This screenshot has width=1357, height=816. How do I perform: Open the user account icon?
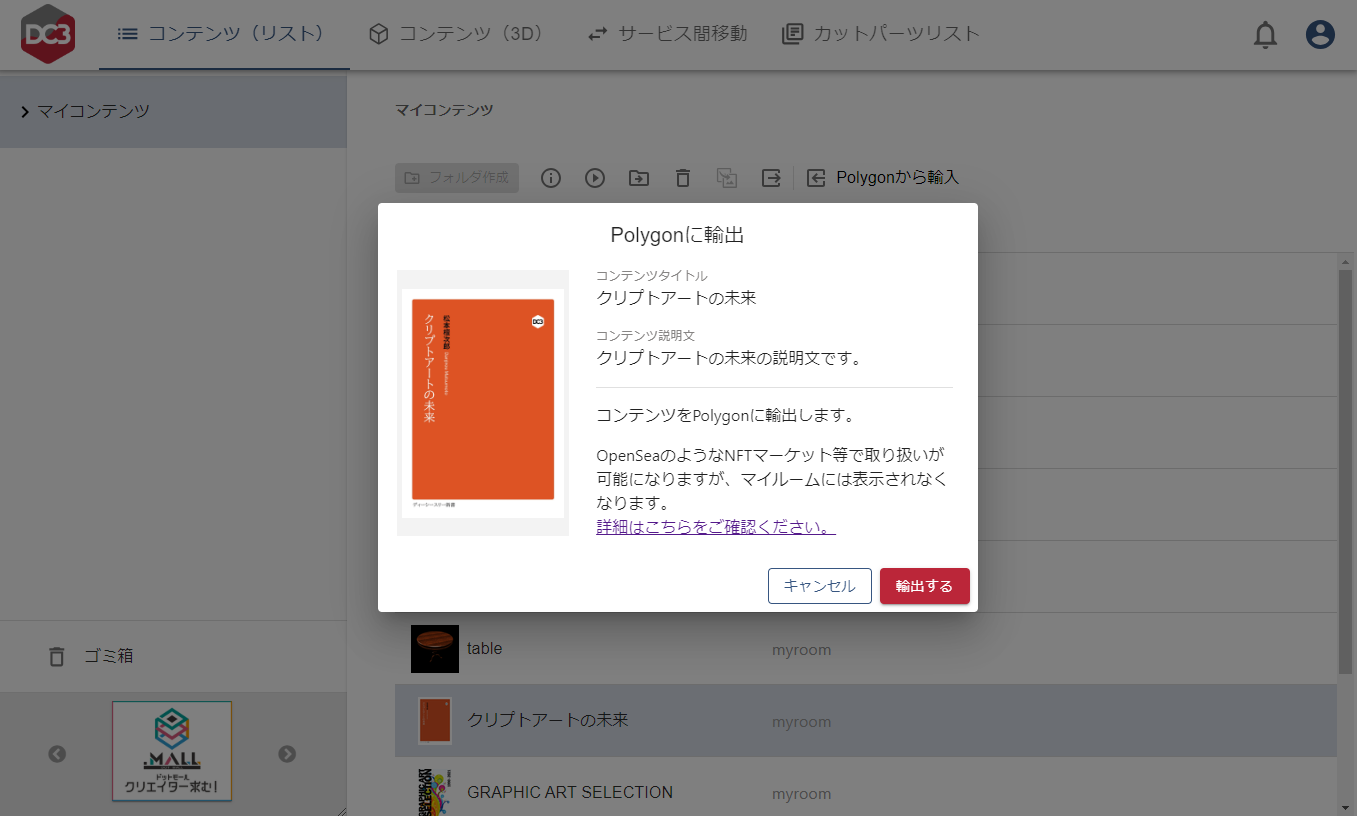[x=1321, y=35]
